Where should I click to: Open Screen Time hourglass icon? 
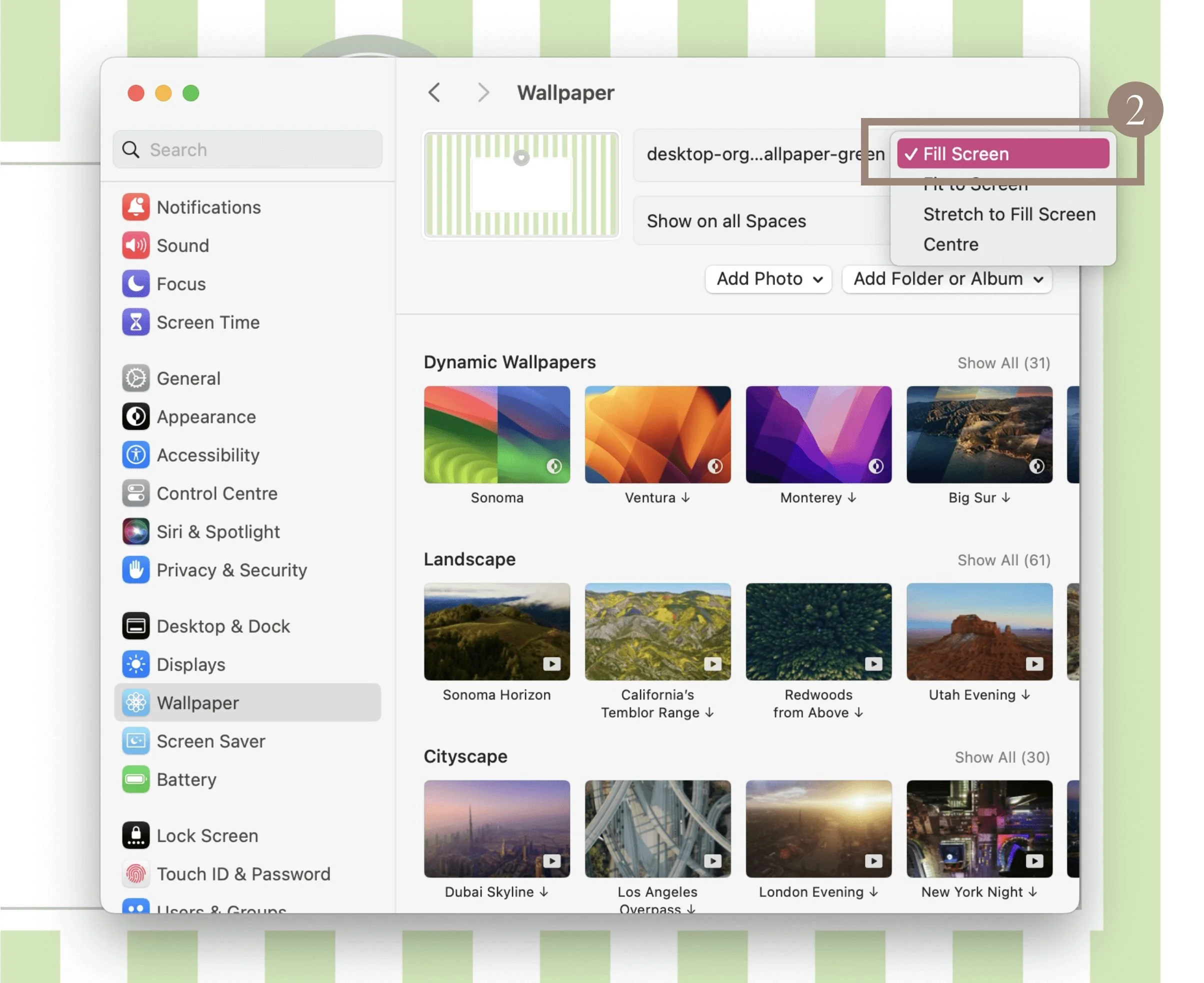pos(135,322)
